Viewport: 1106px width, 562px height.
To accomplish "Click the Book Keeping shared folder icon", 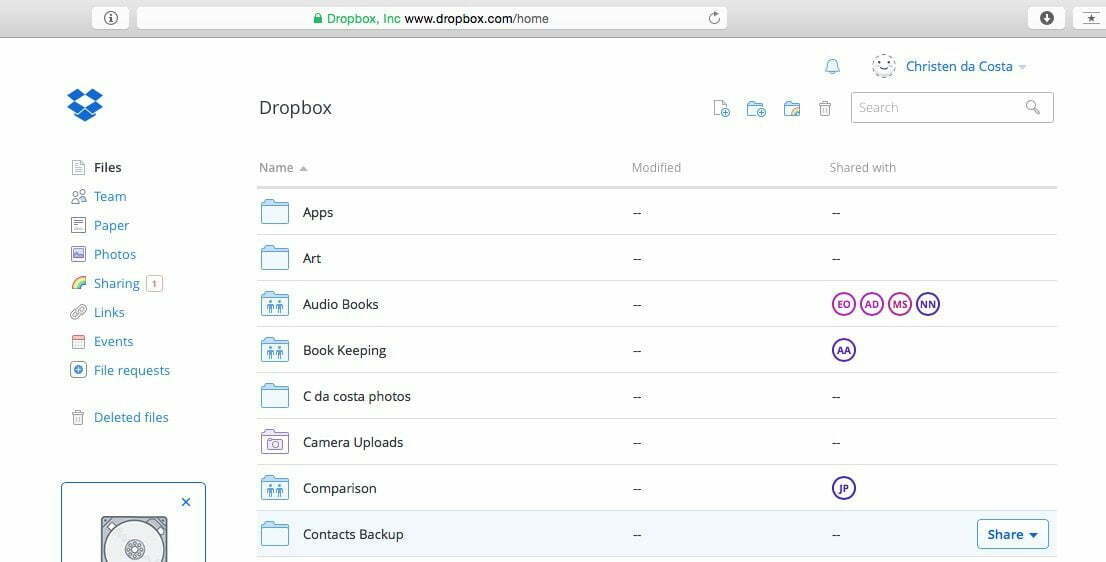I will 275,350.
